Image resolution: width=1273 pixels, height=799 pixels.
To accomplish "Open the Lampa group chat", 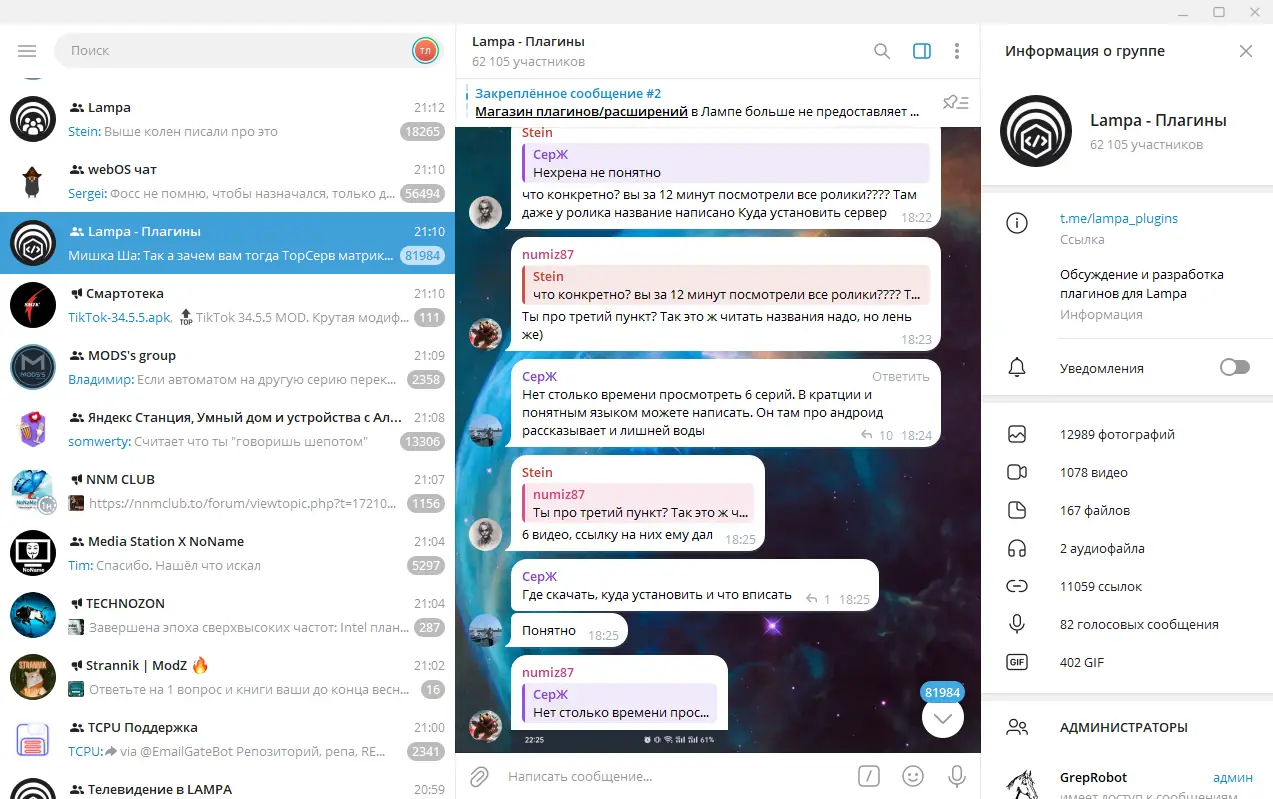I will tap(227, 119).
